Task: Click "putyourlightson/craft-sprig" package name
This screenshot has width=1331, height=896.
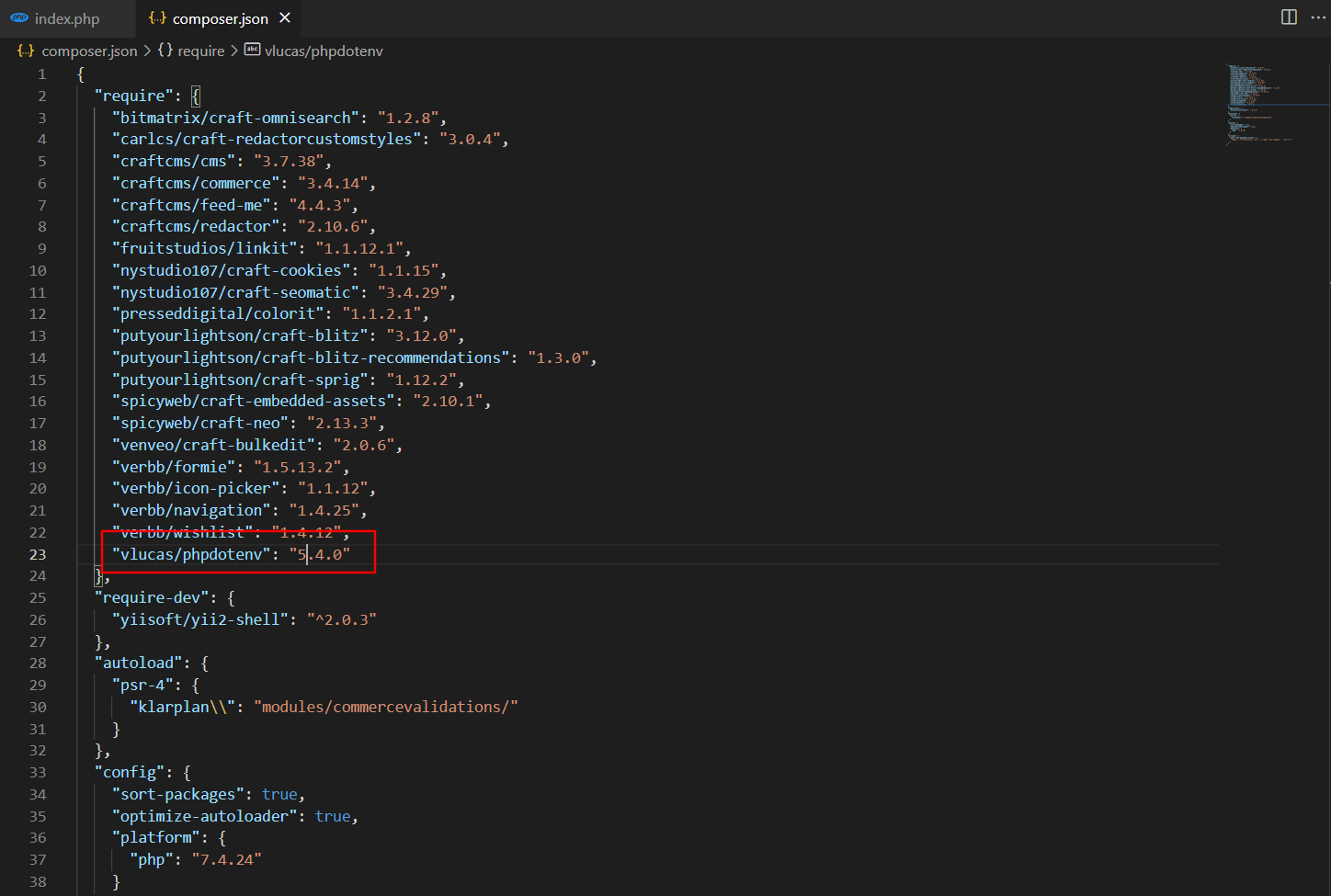Action: (241, 380)
